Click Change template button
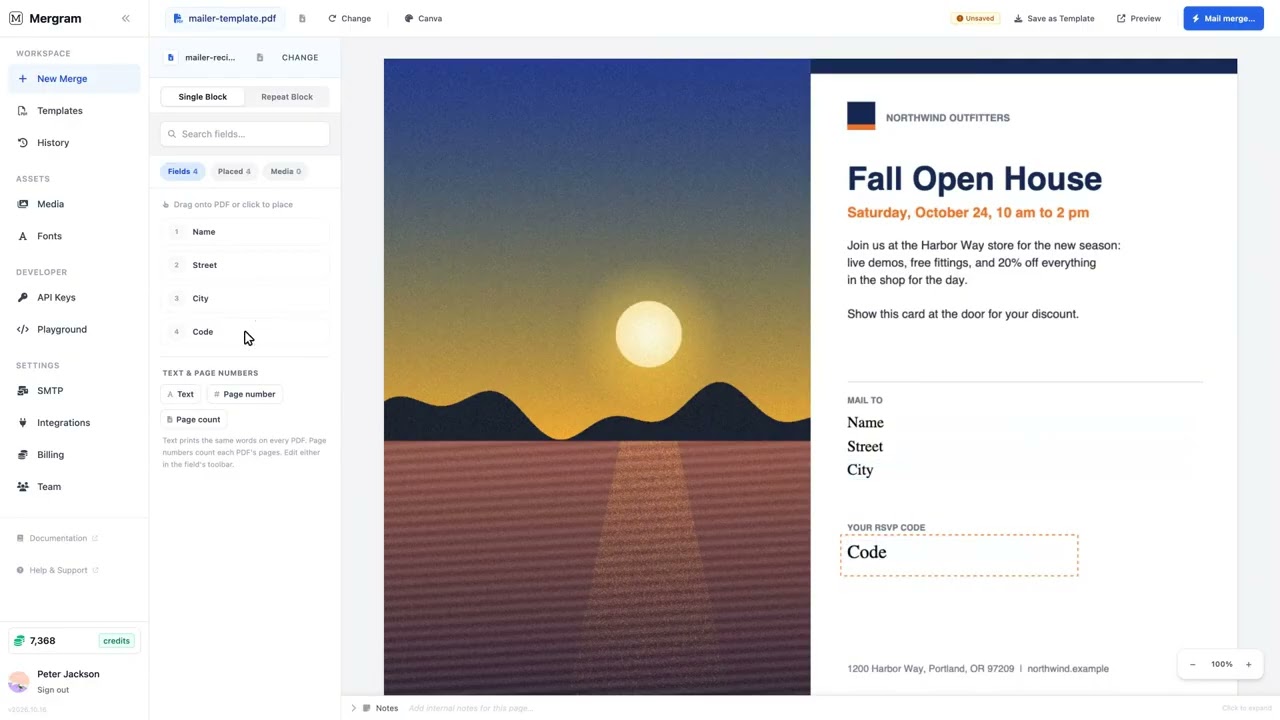Image resolution: width=1280 pixels, height=720 pixels. click(350, 18)
